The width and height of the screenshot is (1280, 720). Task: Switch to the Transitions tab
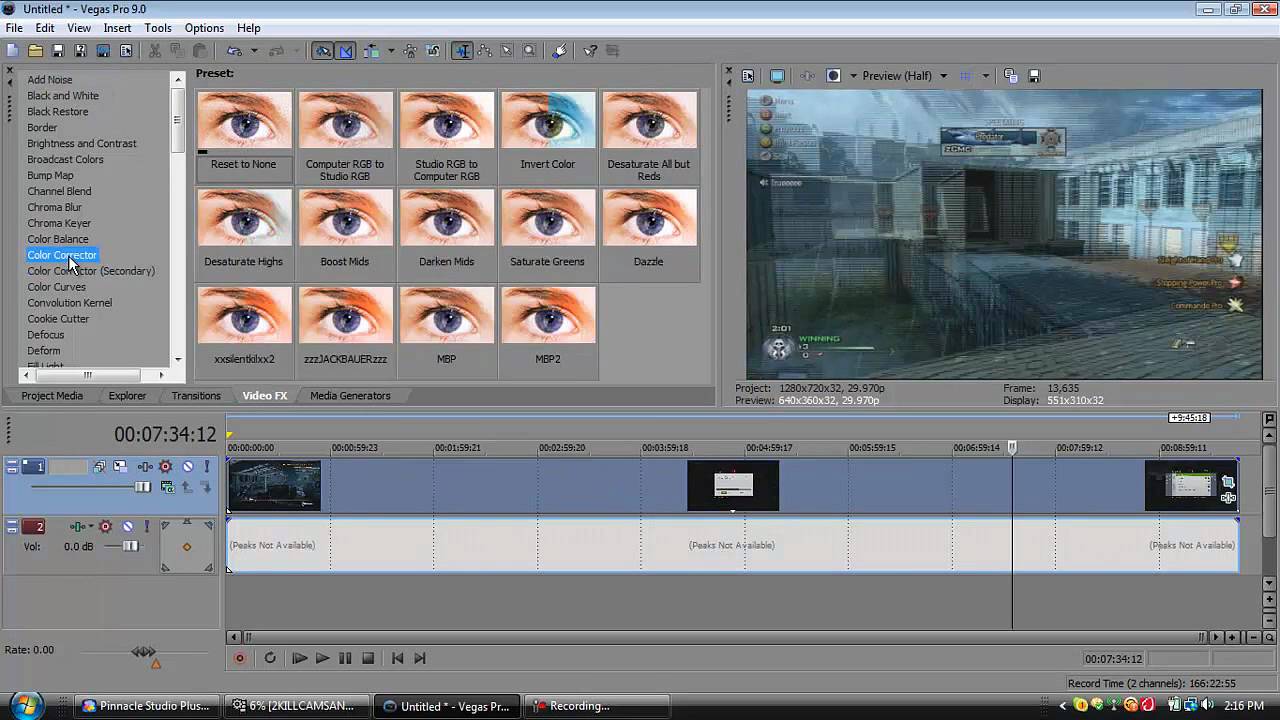coord(196,396)
